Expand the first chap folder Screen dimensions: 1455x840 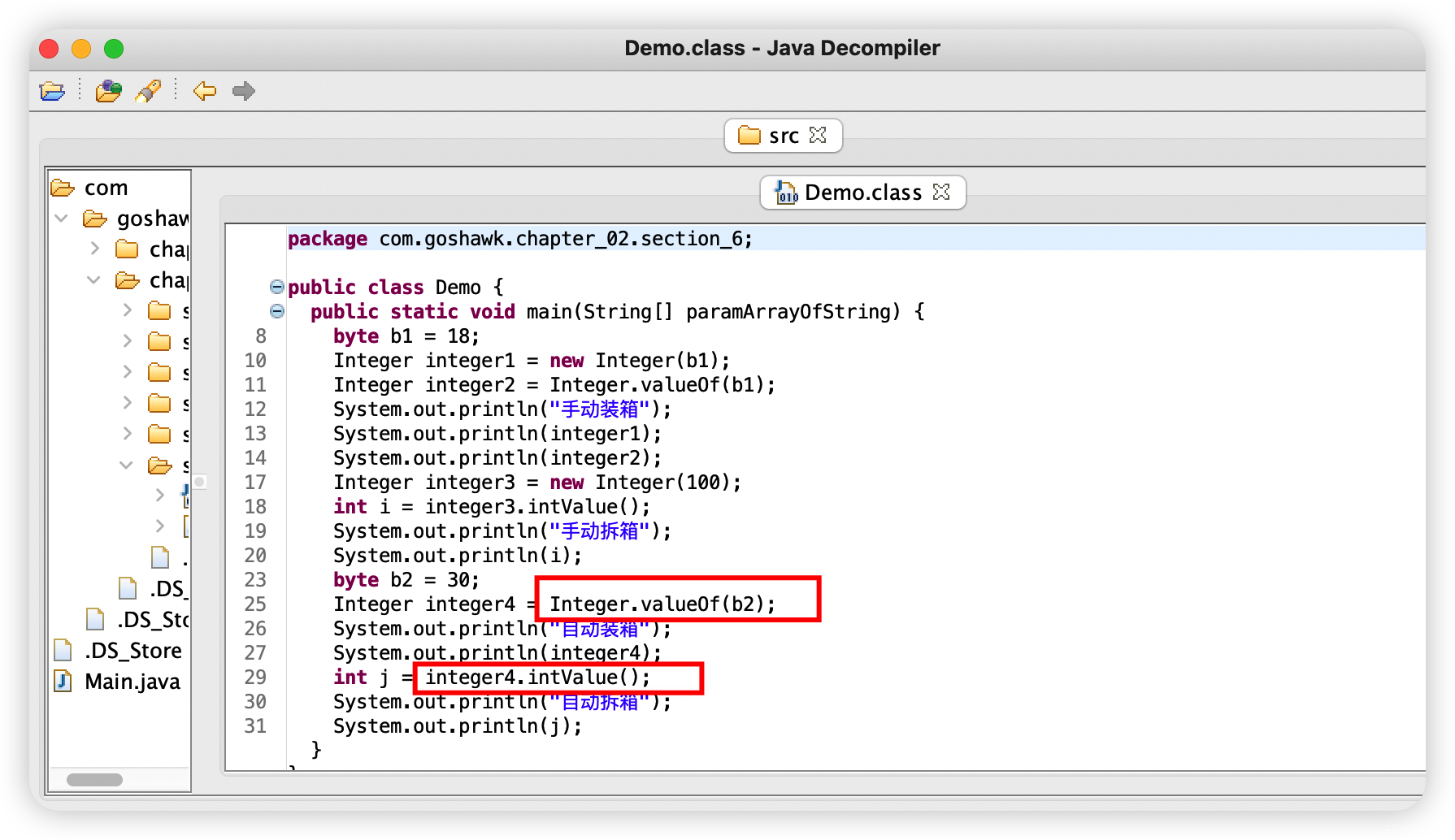click(94, 249)
